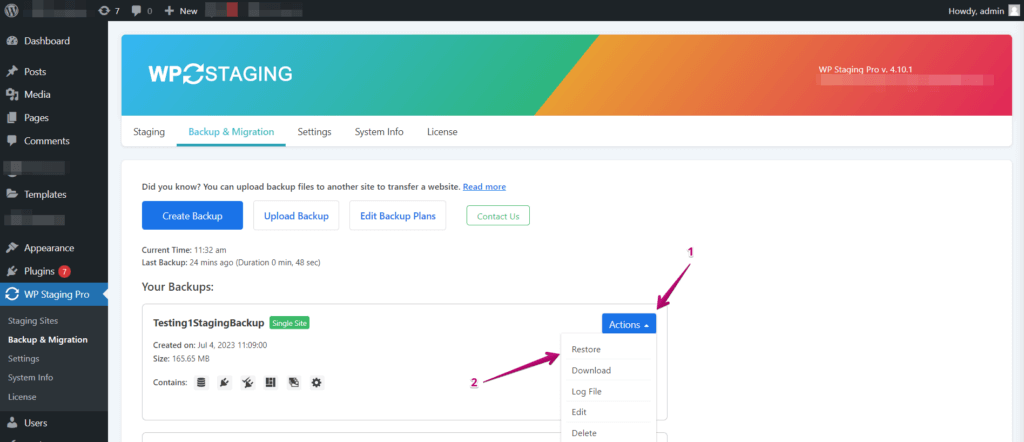Switch to the Settings tab
Viewport: 1024px width, 442px height.
(x=314, y=131)
